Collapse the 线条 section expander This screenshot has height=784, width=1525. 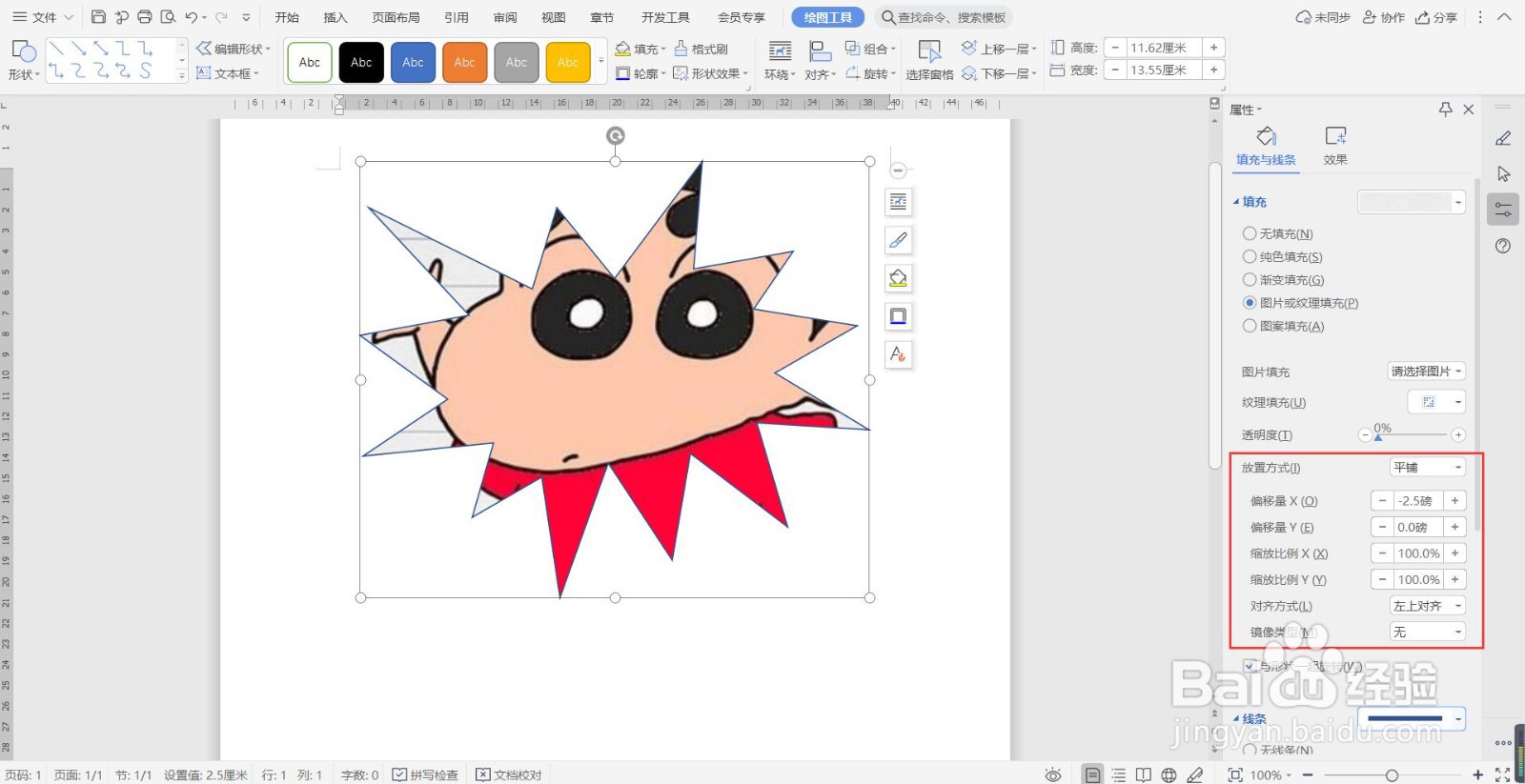pyautogui.click(x=1236, y=718)
